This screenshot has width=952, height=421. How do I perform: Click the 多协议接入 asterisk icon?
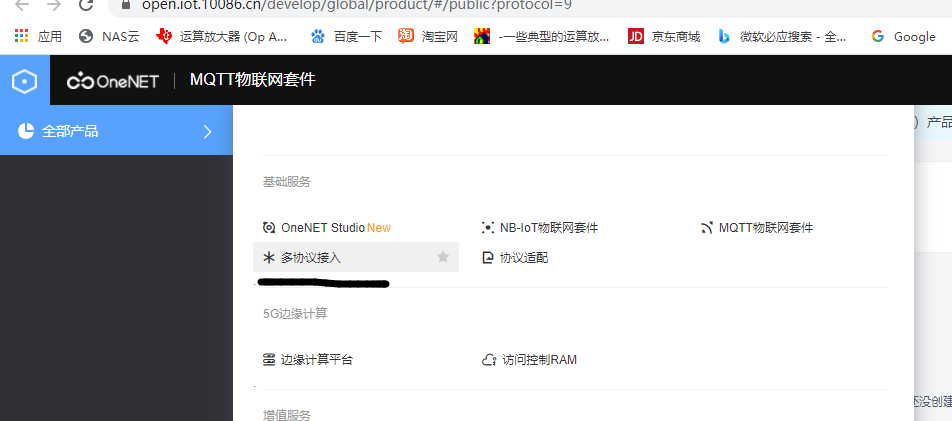click(x=269, y=258)
